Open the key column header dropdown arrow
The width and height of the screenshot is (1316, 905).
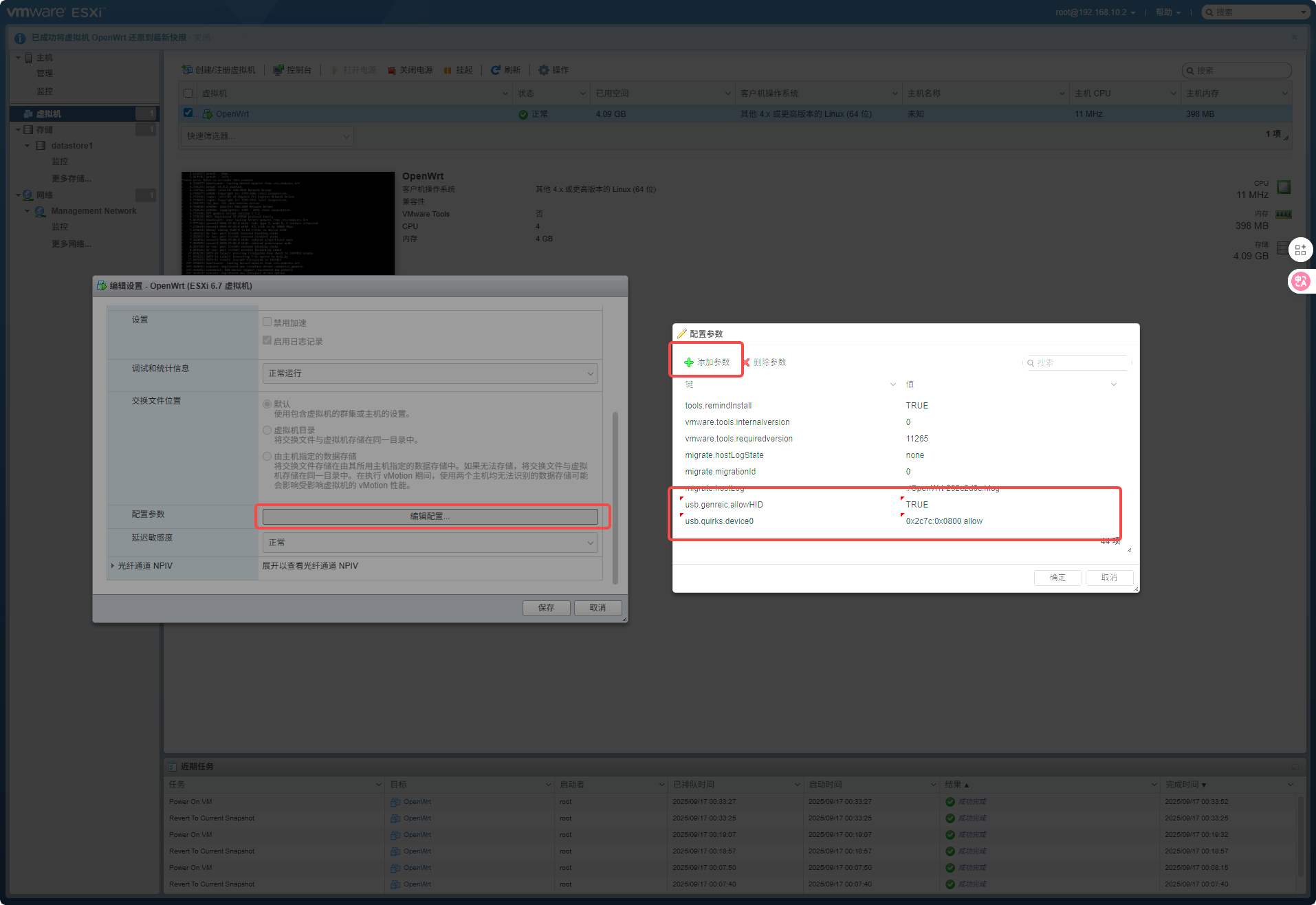coord(893,384)
